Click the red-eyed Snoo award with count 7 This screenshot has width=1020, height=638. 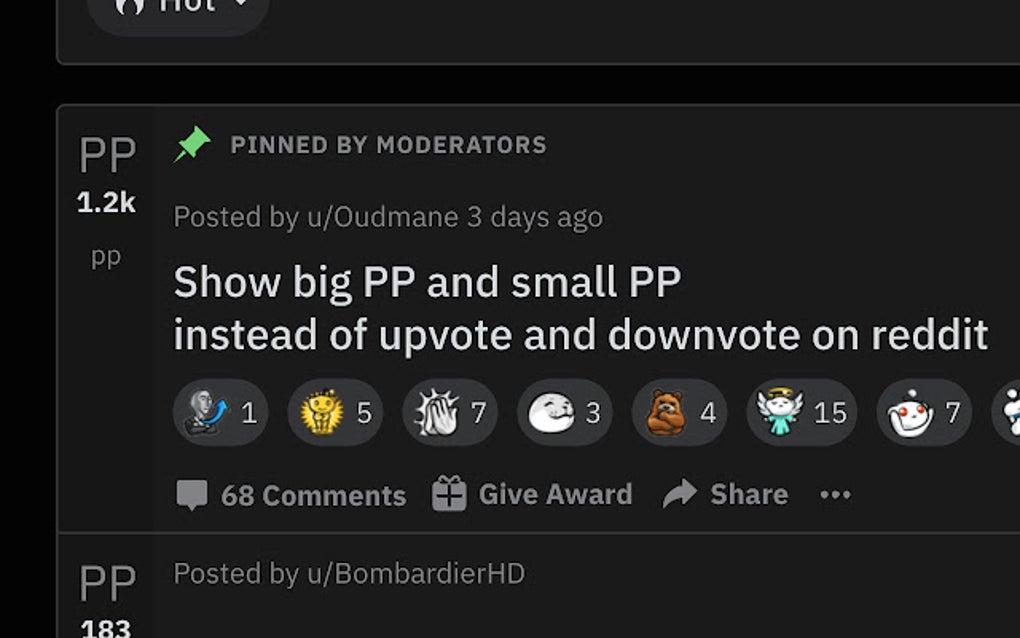coord(924,412)
